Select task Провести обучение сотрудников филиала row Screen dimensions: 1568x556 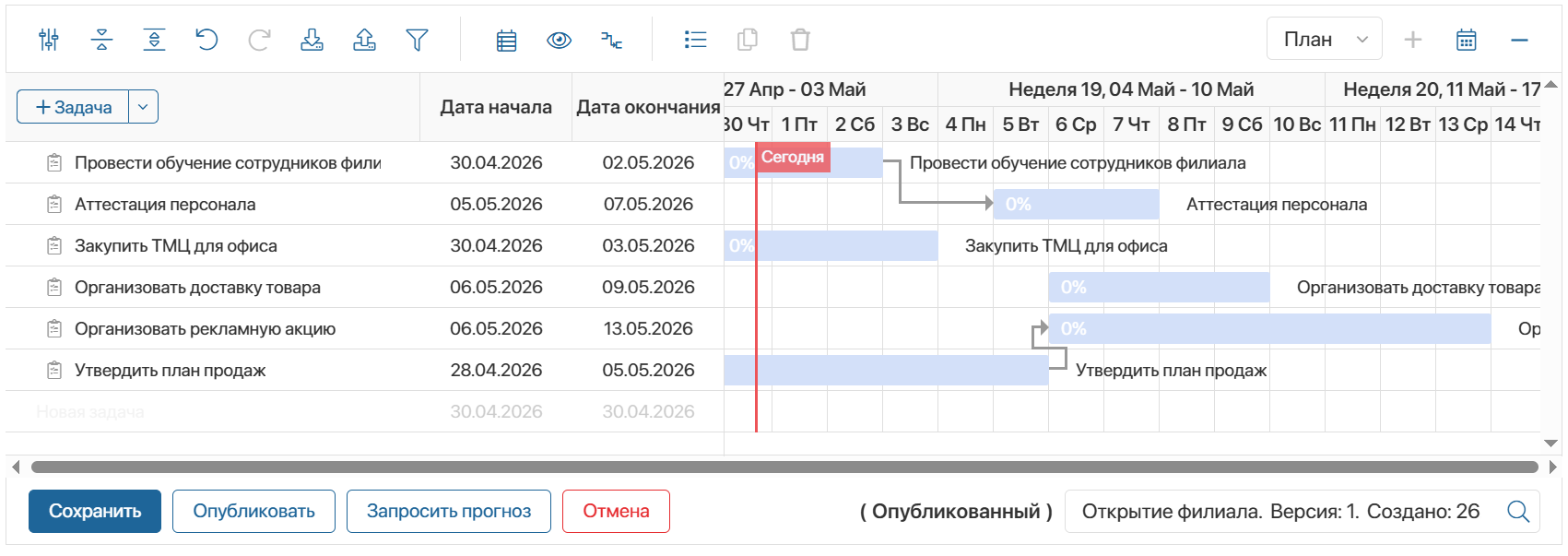365,162
